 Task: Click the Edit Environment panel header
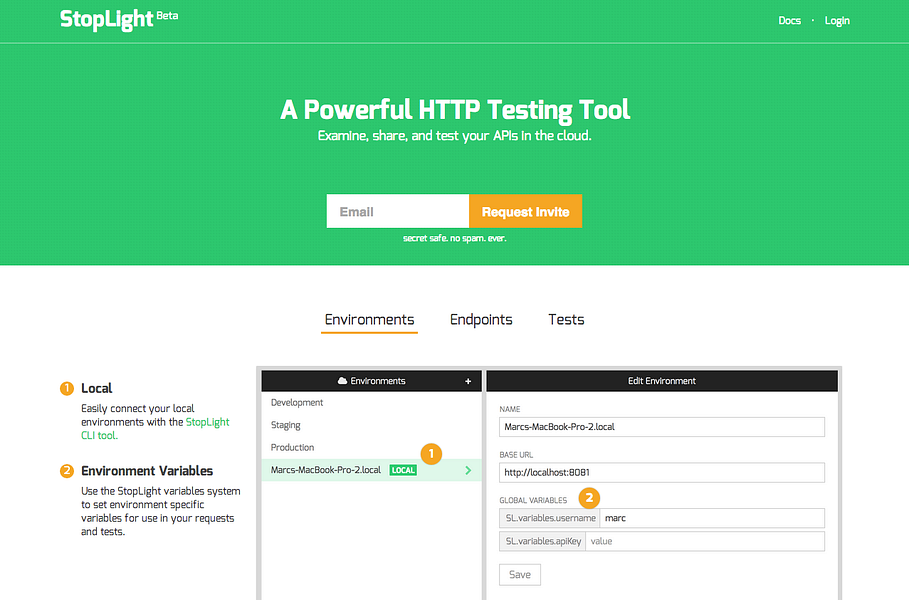[x=662, y=381]
